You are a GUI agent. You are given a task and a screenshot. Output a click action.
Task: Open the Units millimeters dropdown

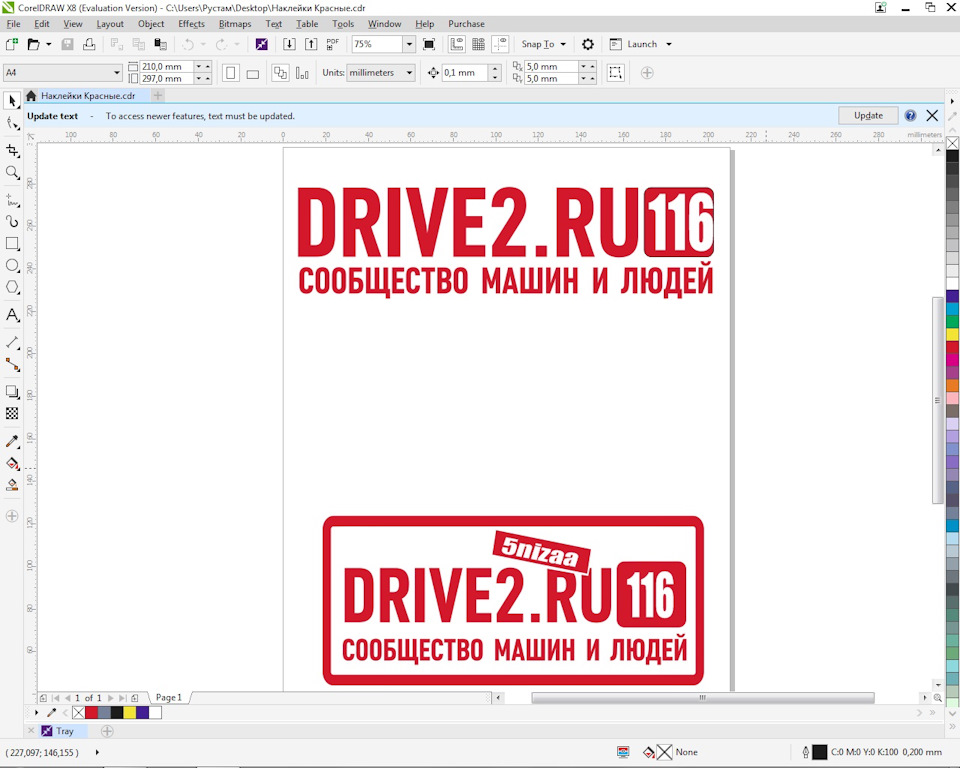point(408,73)
